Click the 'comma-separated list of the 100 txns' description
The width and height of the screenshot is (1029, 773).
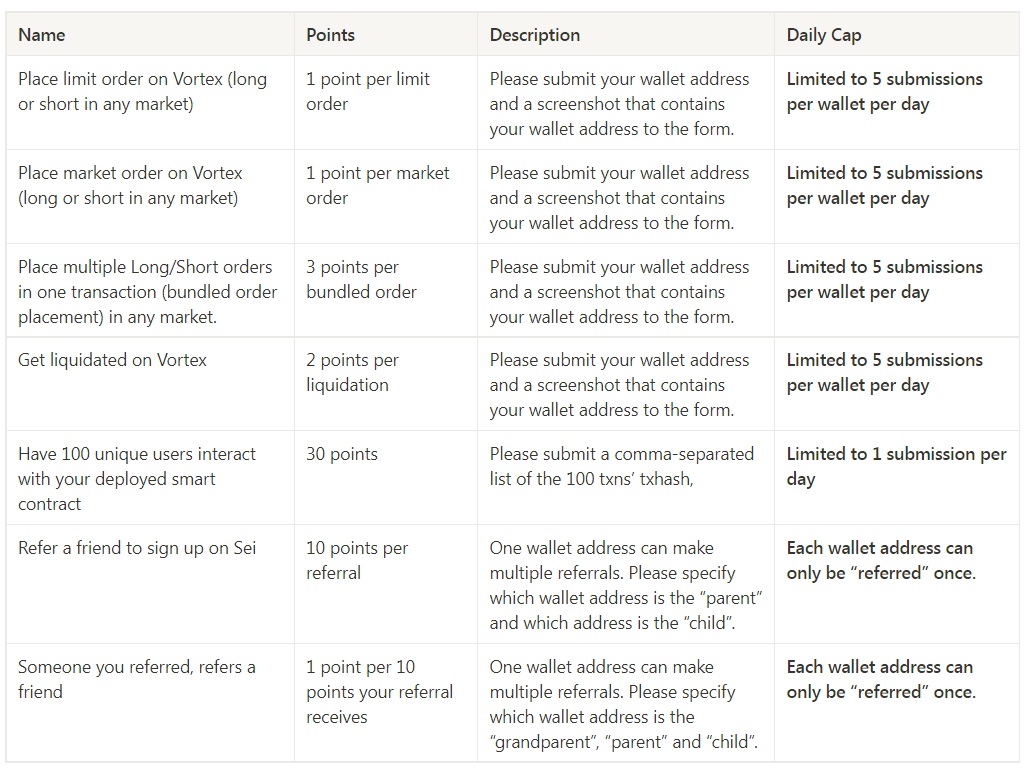[621, 466]
